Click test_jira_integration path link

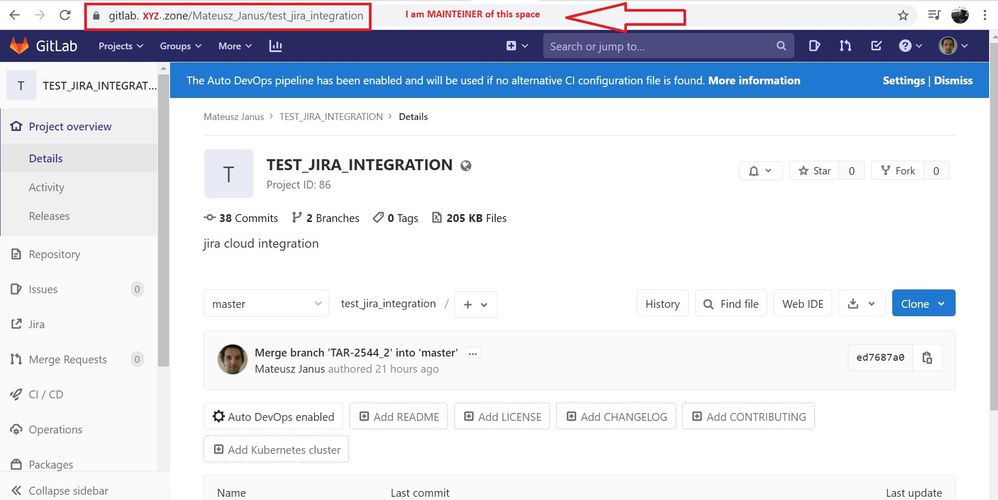388,303
